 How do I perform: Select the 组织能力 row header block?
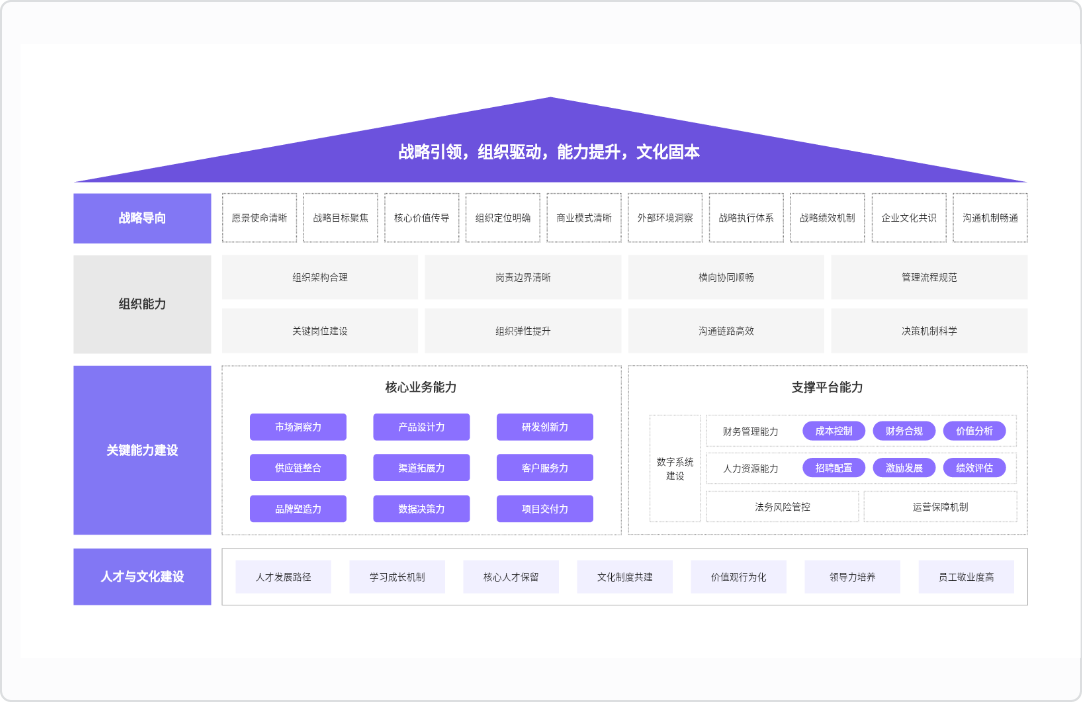pos(142,304)
